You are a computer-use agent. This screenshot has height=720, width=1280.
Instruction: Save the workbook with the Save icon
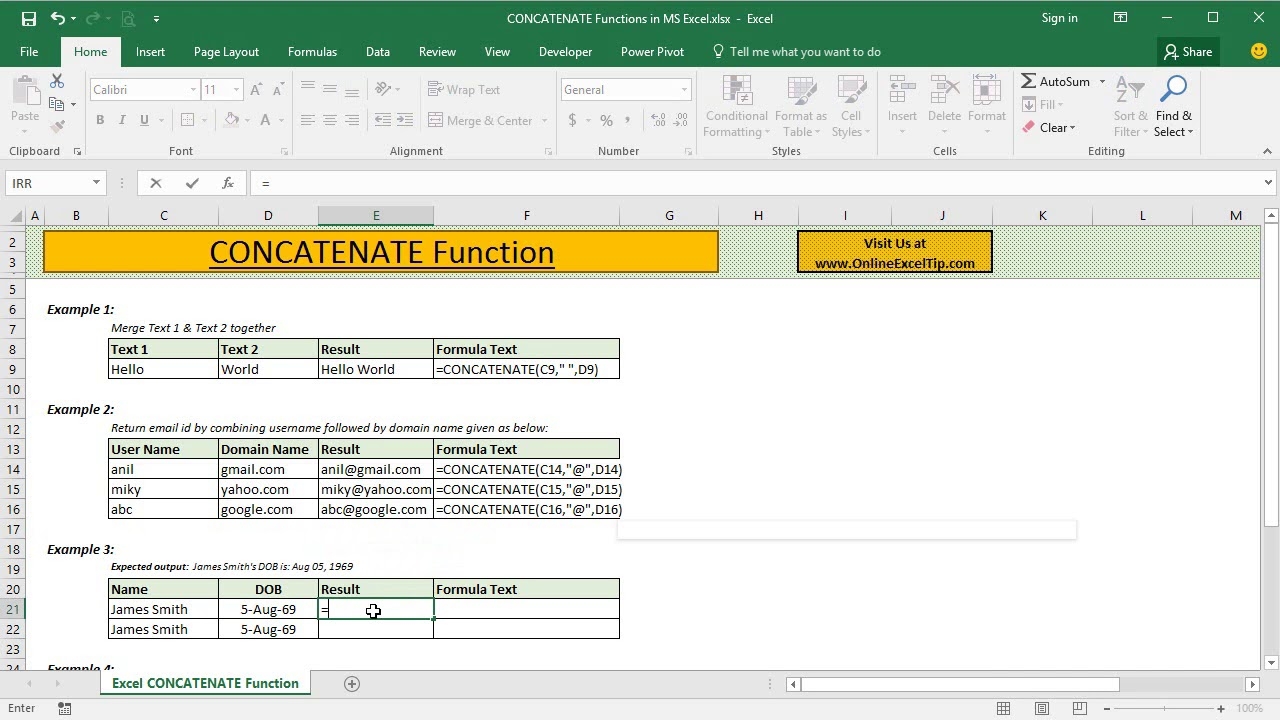point(28,18)
